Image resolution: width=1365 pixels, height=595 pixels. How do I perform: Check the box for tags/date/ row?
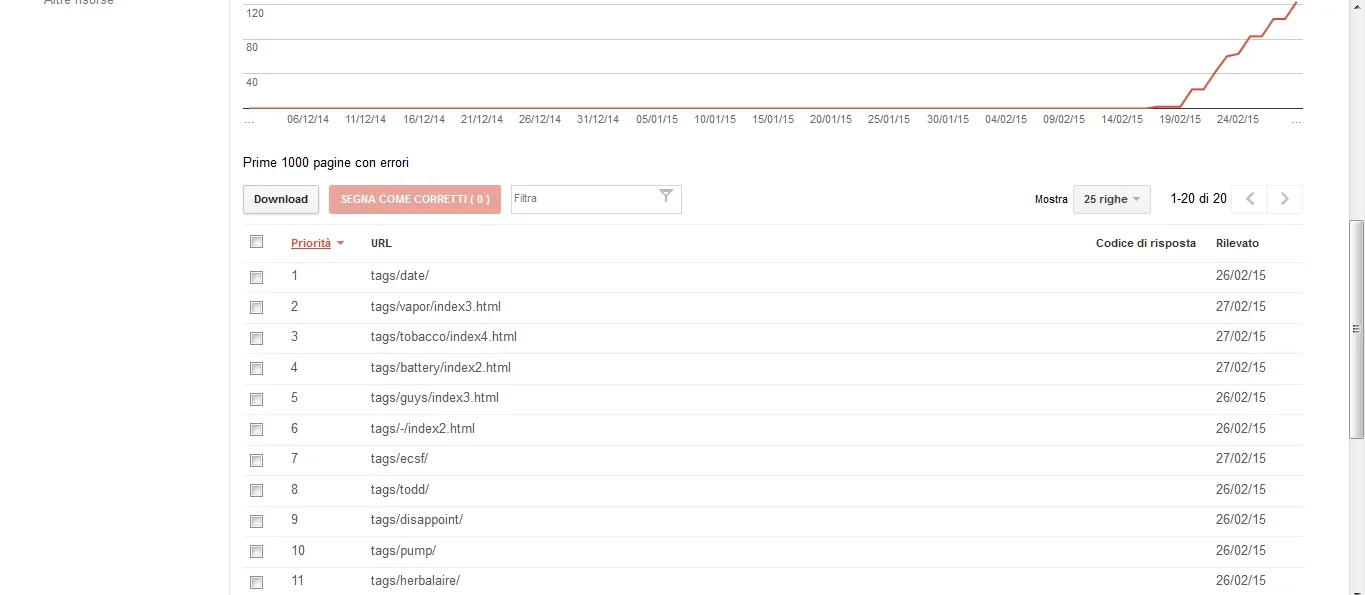click(256, 277)
